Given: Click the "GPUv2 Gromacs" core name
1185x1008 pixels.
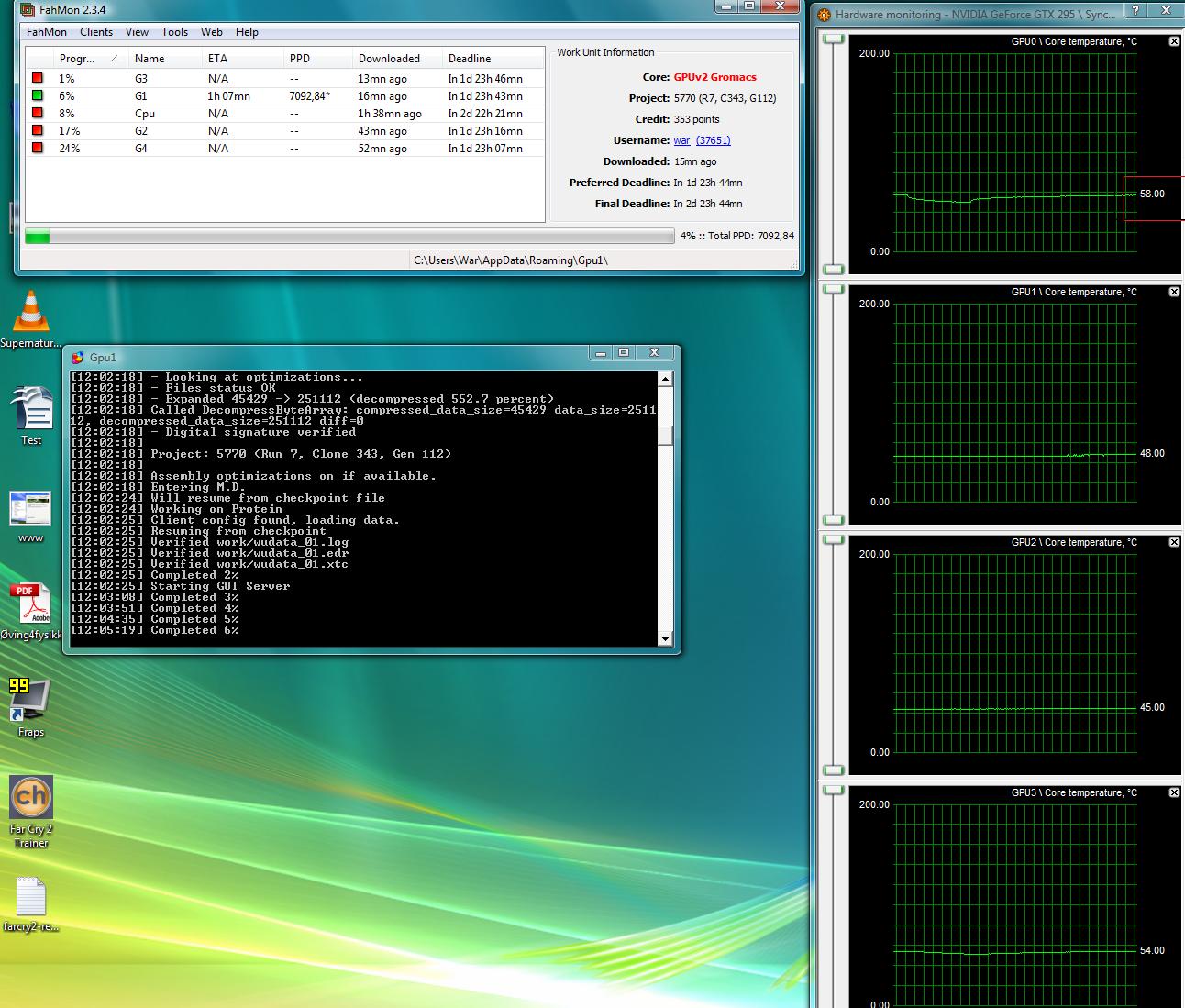Looking at the screenshot, I should [715, 77].
